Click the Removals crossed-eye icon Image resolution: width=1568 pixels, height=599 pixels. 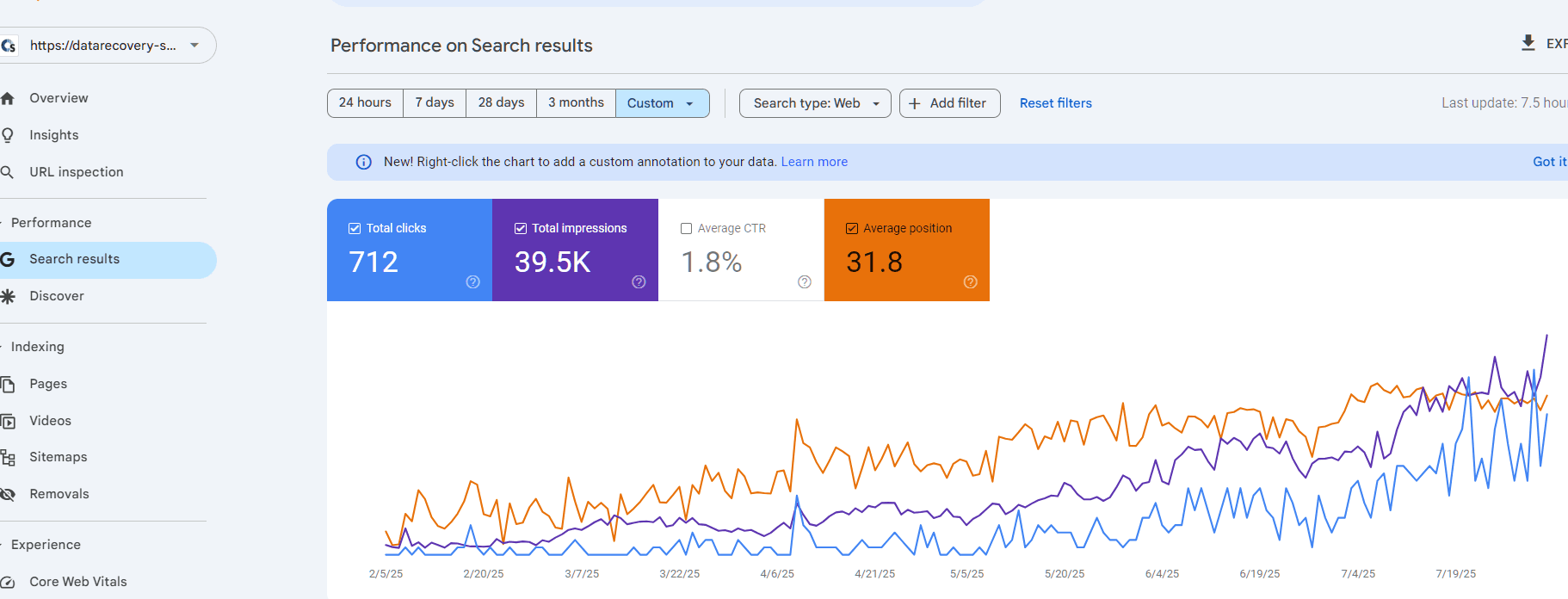coord(8,494)
